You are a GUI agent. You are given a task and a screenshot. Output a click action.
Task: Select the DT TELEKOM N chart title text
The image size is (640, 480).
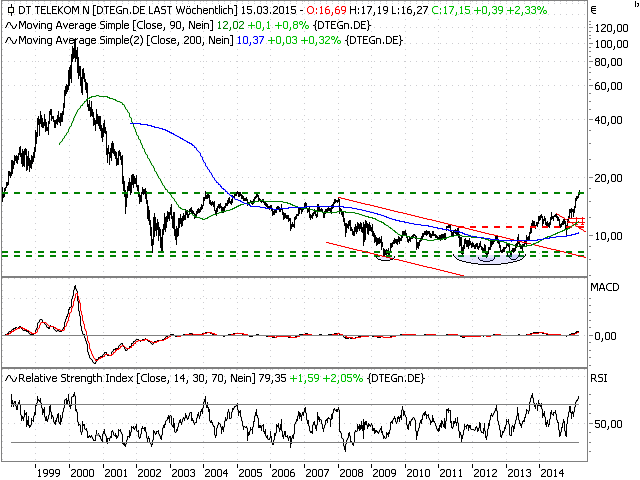click(54, 10)
